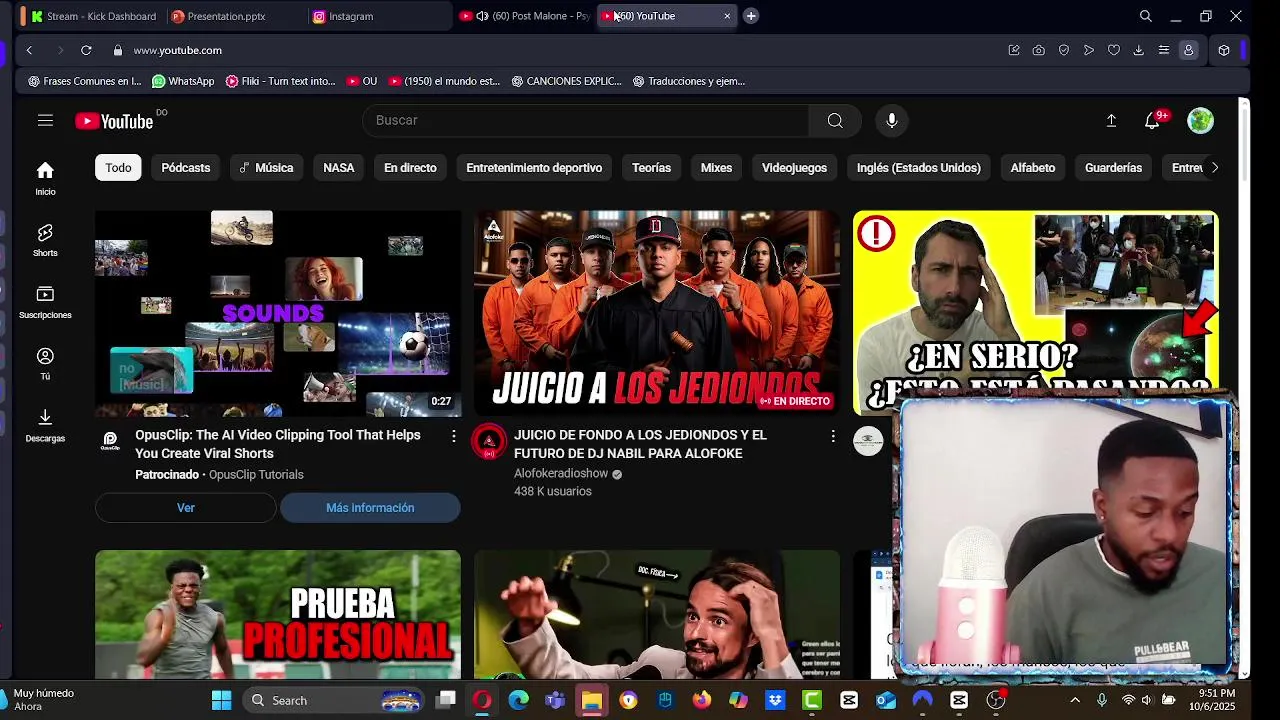This screenshot has width=1280, height=720.
Task: Select the Videojuegos filter chip
Action: 794,168
